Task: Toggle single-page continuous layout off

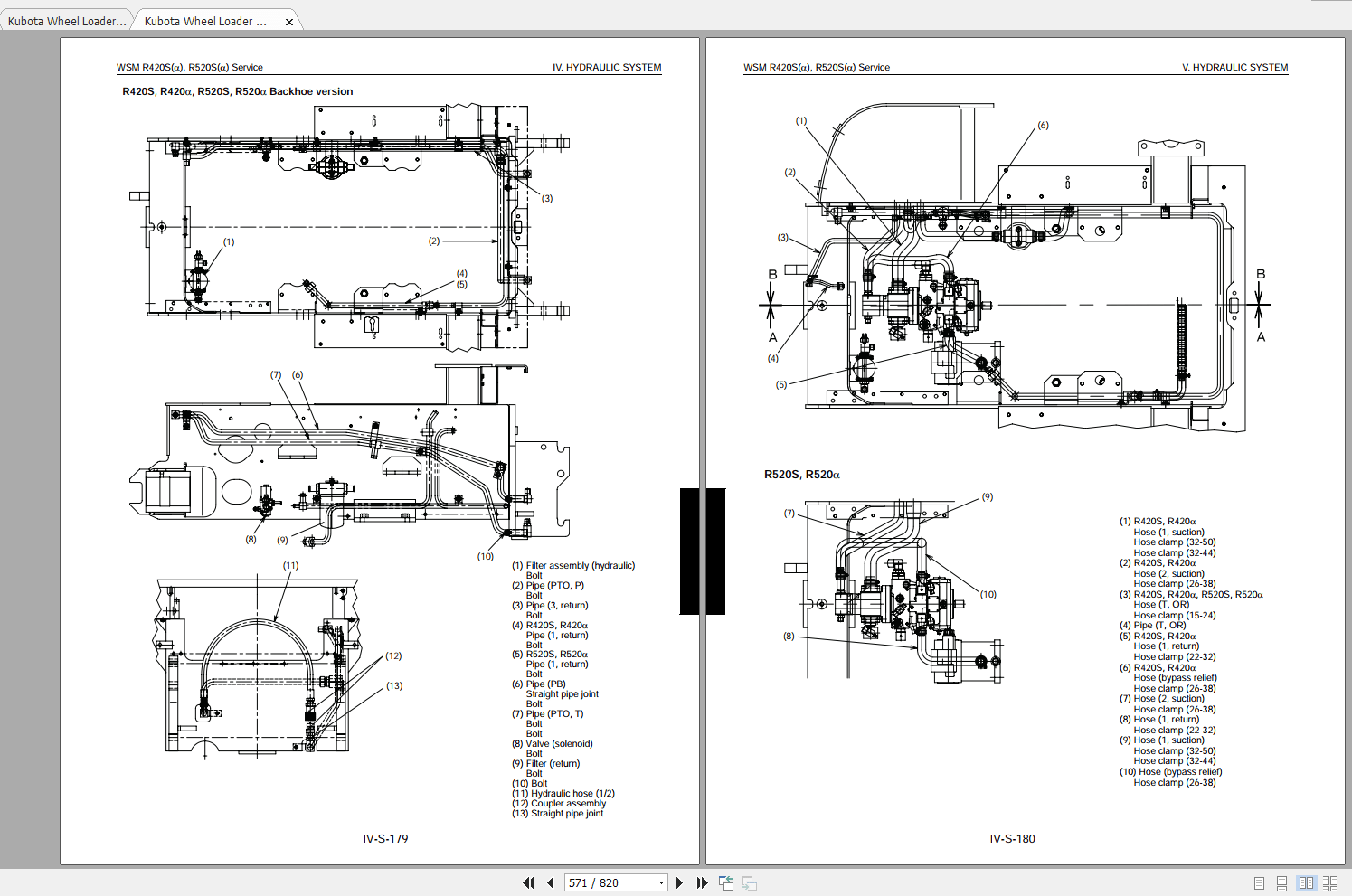Action: coord(1281,882)
